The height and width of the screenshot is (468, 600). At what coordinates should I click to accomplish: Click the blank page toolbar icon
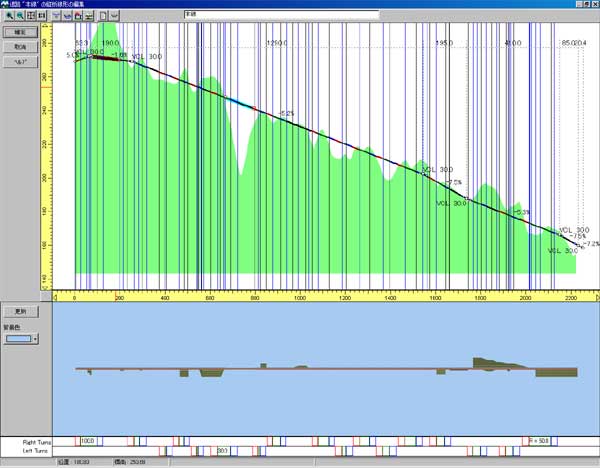[x=103, y=16]
